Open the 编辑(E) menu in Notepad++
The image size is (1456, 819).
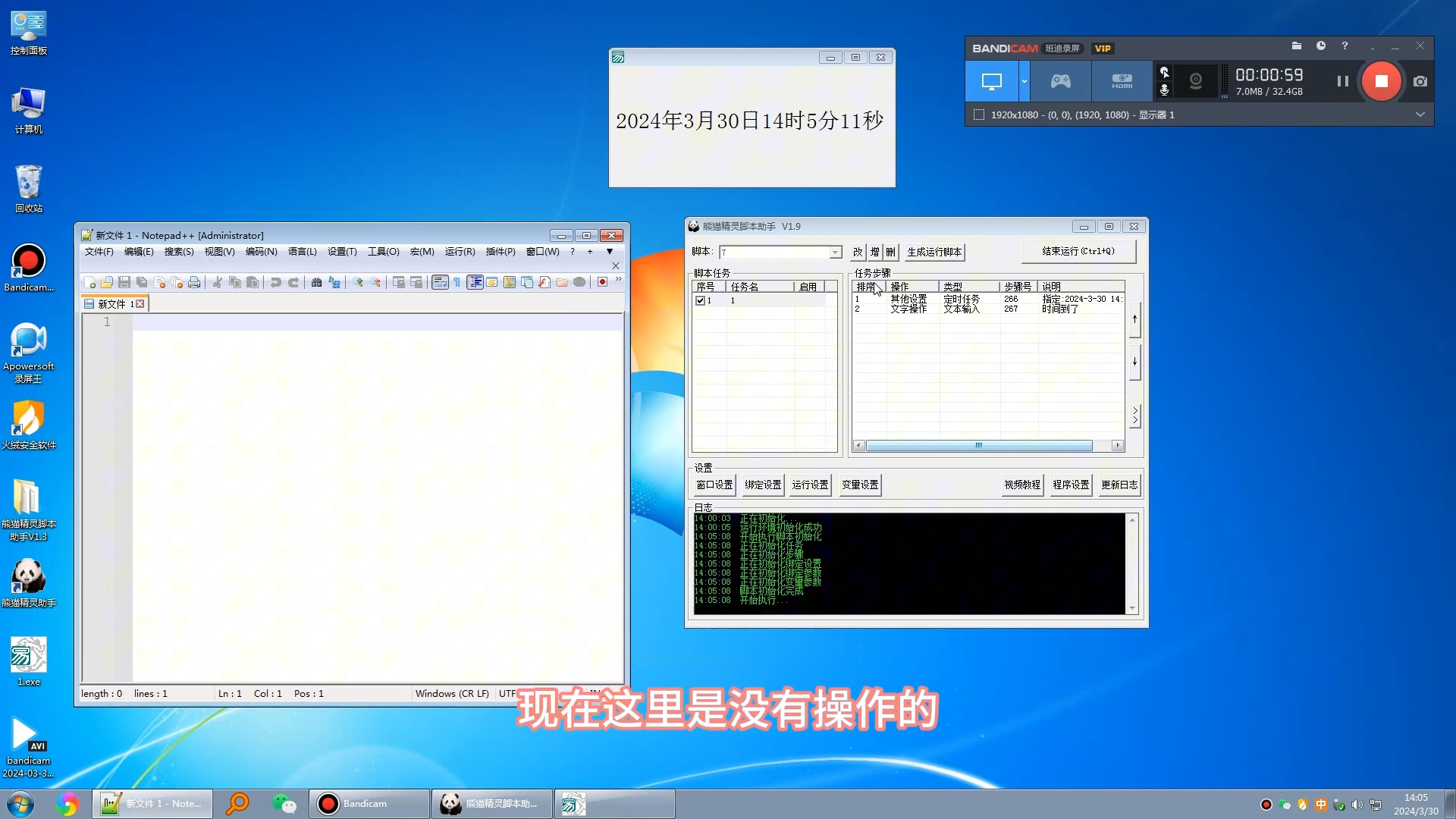click(x=139, y=252)
